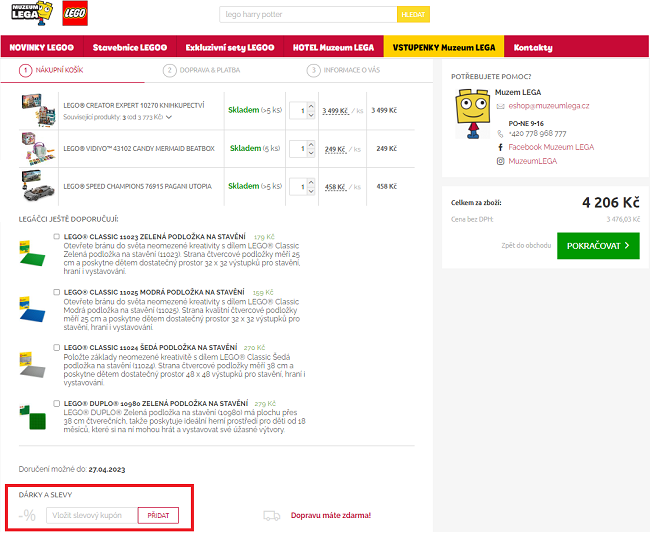Click PŘIDAT coupon button
Viewport: 650px width, 537px height.
click(158, 515)
